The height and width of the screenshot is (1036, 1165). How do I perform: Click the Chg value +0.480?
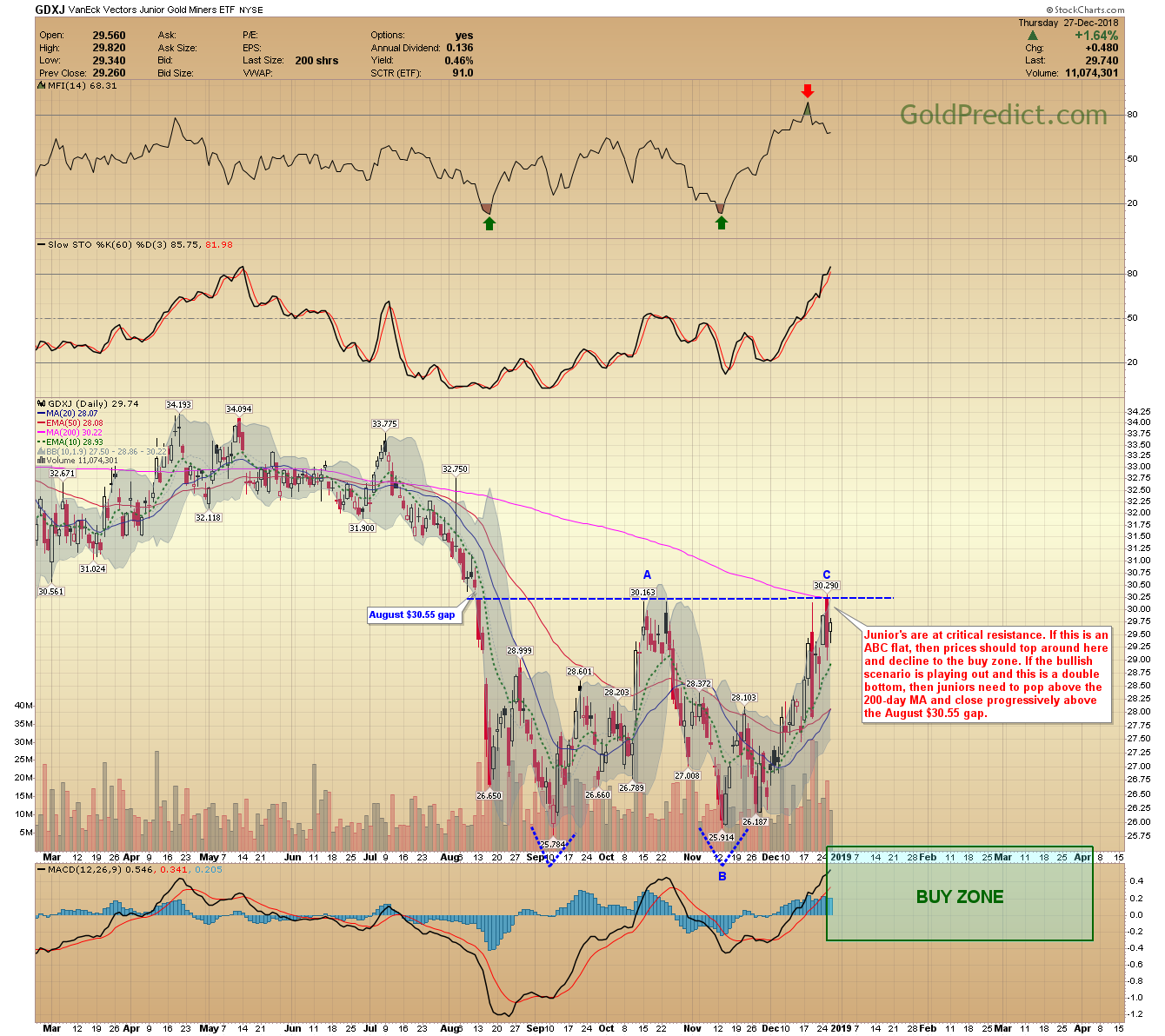point(1102,49)
